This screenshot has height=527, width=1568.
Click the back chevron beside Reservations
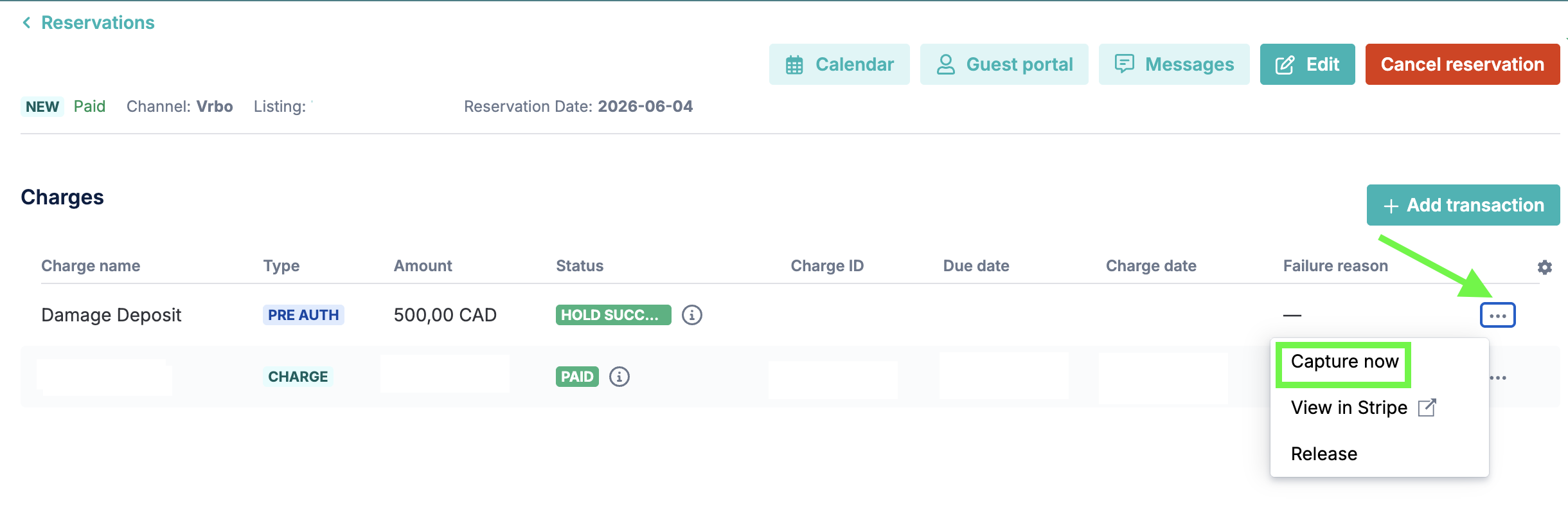tap(26, 23)
